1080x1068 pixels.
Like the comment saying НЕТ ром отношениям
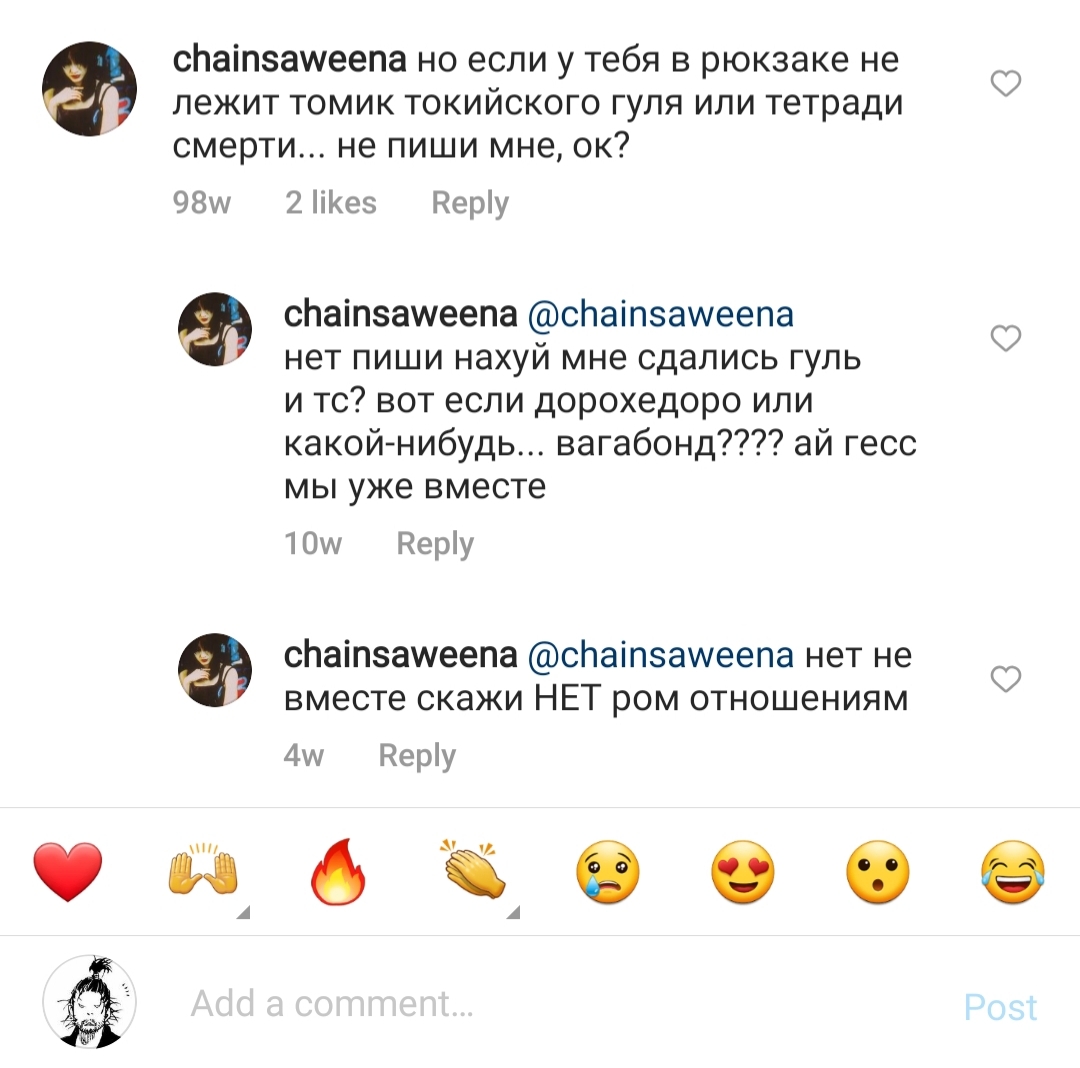point(1005,680)
